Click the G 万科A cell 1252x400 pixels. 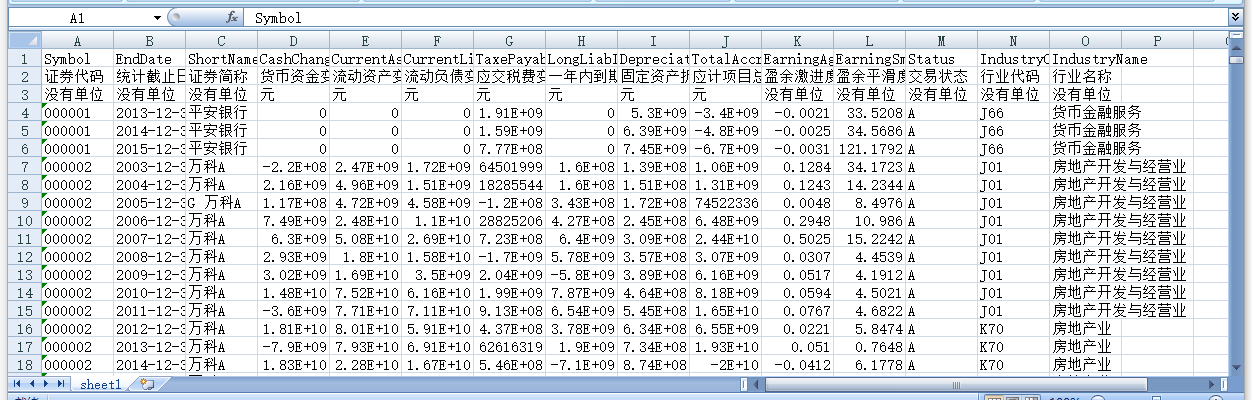click(x=221, y=203)
